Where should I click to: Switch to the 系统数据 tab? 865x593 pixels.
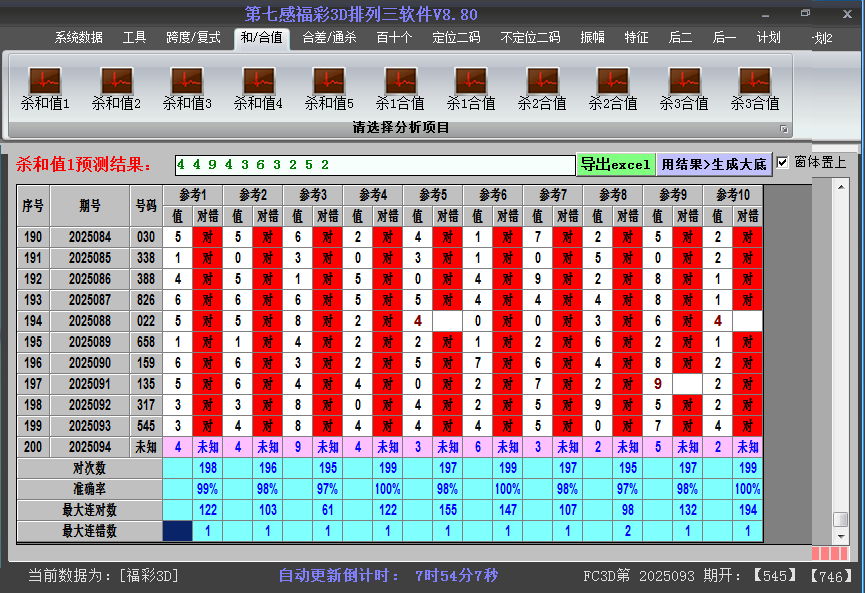point(78,38)
